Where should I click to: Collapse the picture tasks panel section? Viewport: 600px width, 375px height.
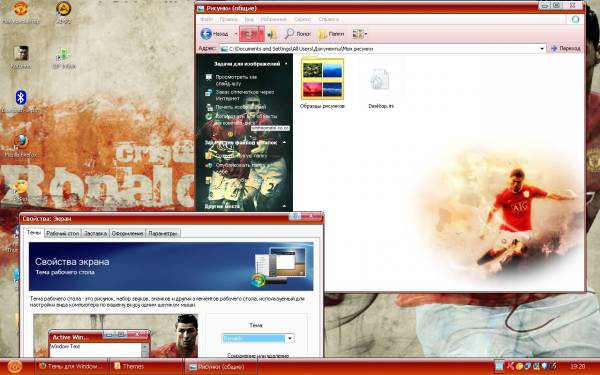coord(286,64)
